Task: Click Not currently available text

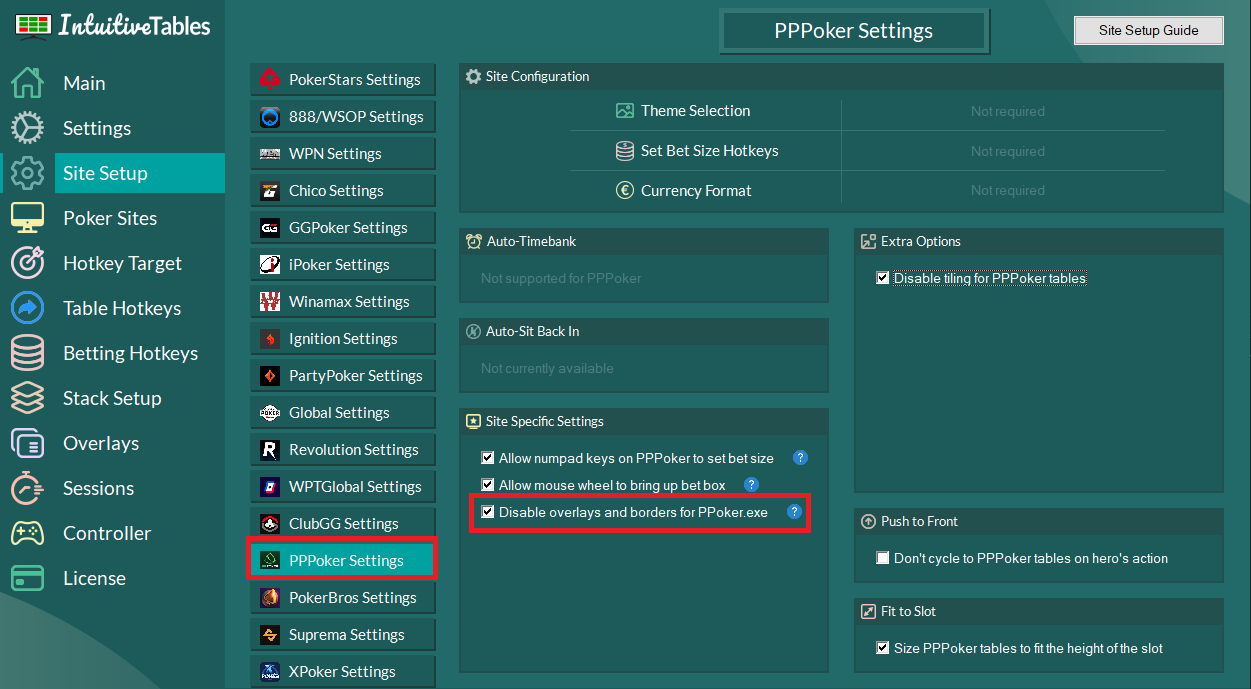Action: pos(547,368)
